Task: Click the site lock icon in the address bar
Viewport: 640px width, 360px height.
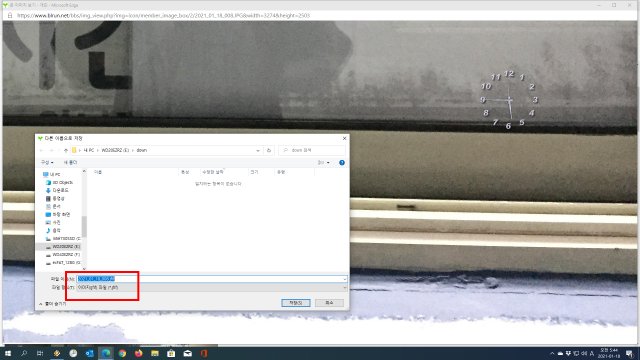Action: pos(10,15)
